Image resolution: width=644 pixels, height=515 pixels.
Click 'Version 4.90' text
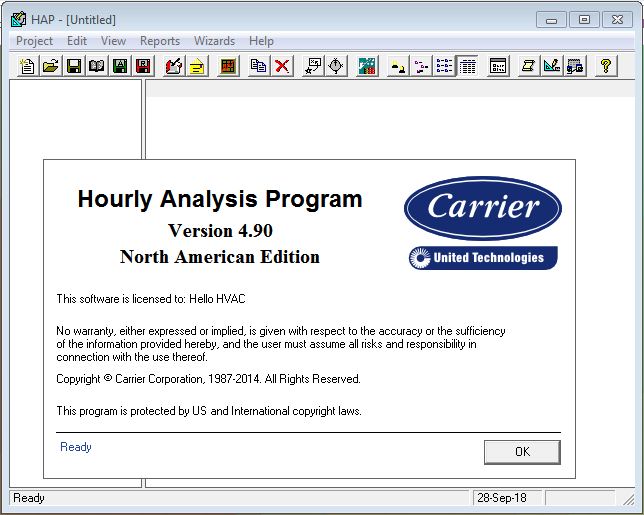220,231
